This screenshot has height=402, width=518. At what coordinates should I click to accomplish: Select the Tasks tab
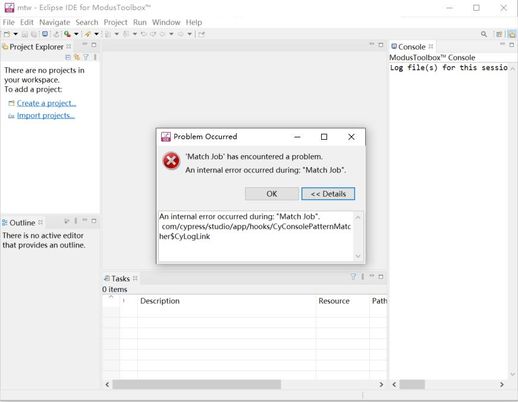(120, 278)
